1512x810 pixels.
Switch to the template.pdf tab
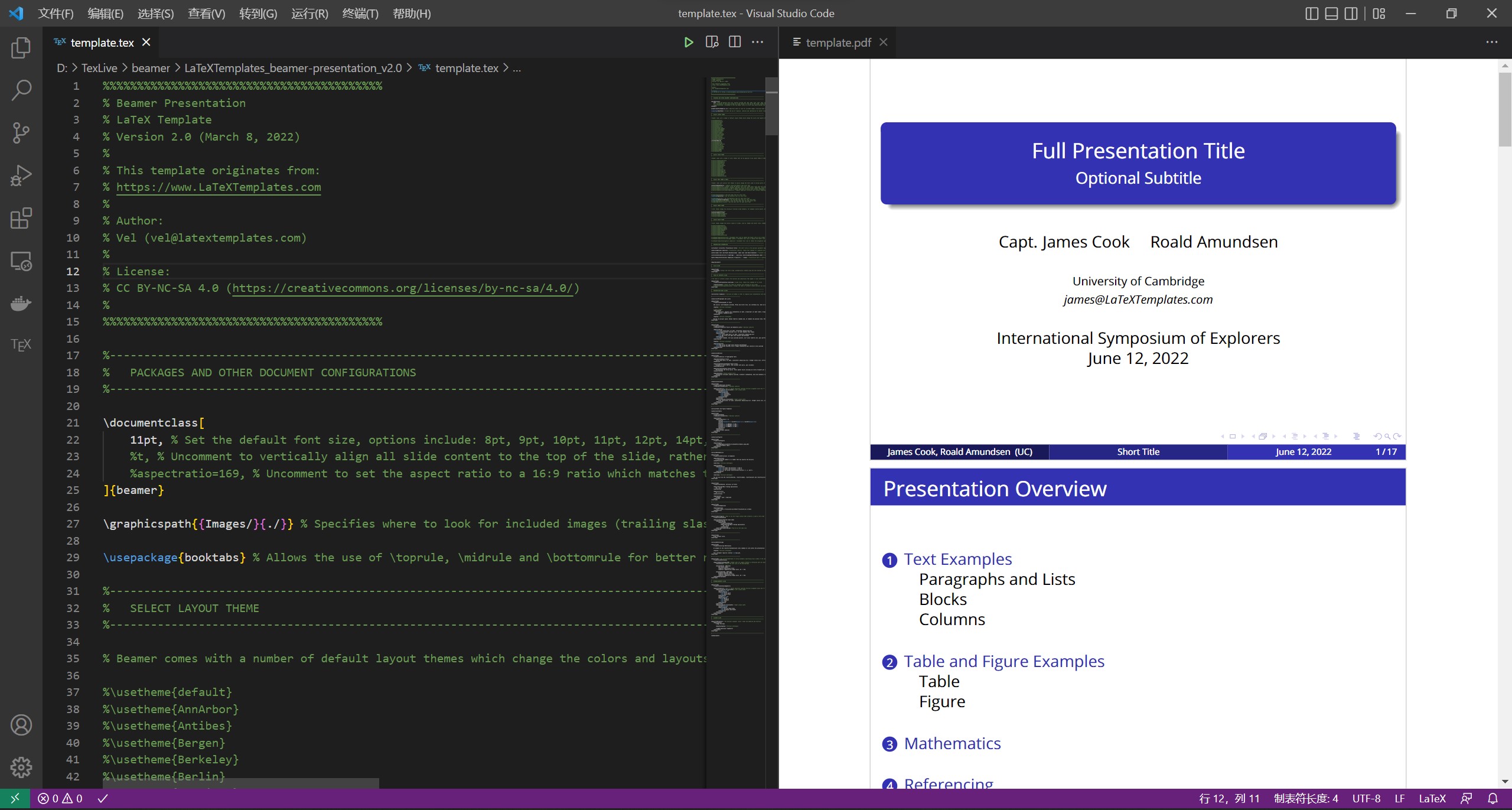(x=838, y=43)
